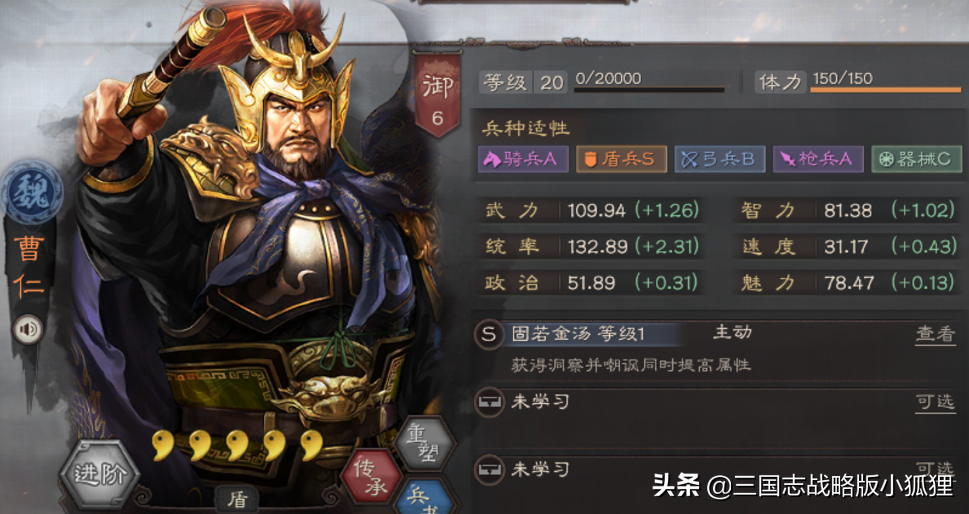Select the 重塑 hexagon button
Image resolution: width=969 pixels, height=514 pixels.
pos(425,443)
